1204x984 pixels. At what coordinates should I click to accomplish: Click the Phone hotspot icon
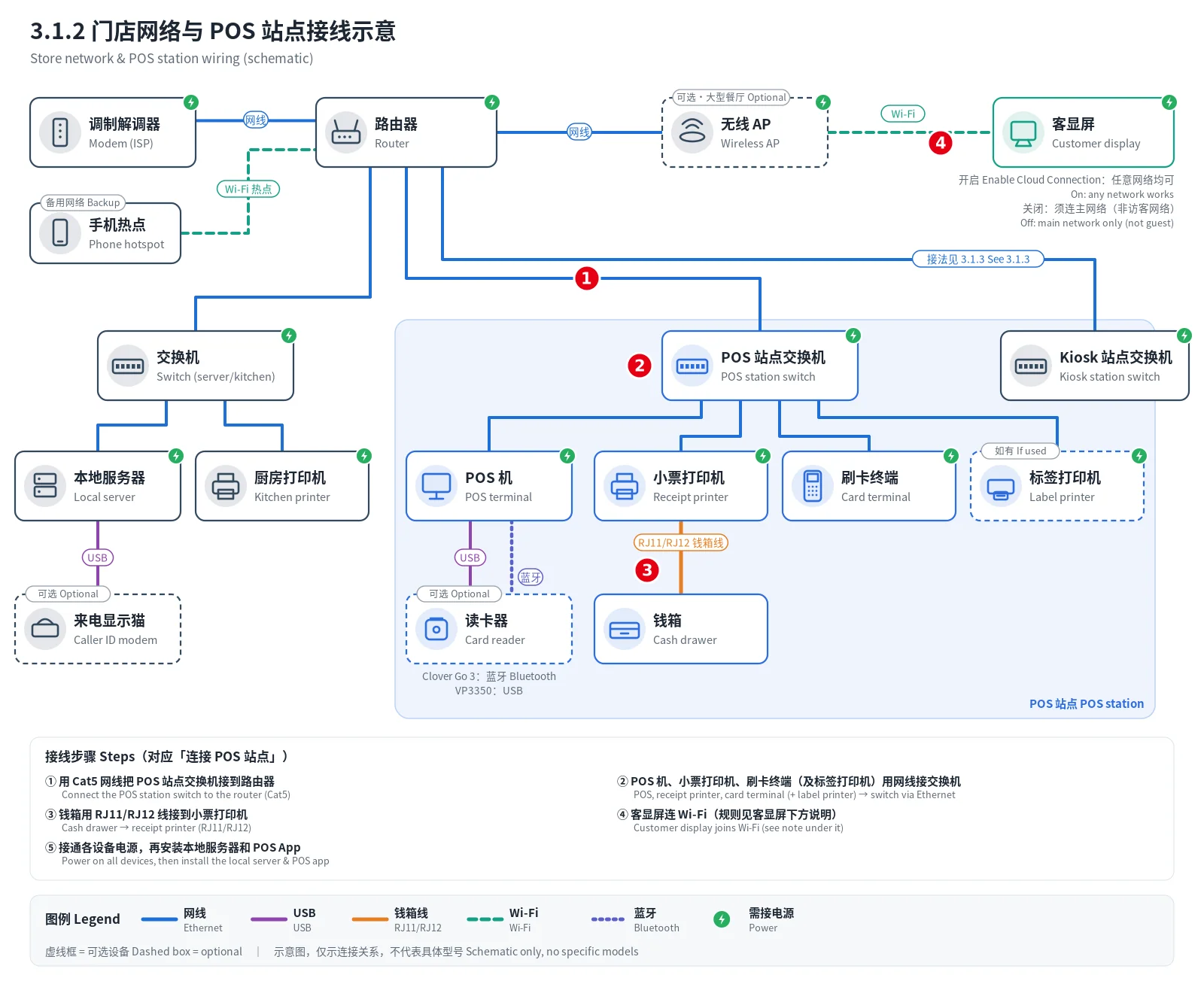tap(60, 233)
